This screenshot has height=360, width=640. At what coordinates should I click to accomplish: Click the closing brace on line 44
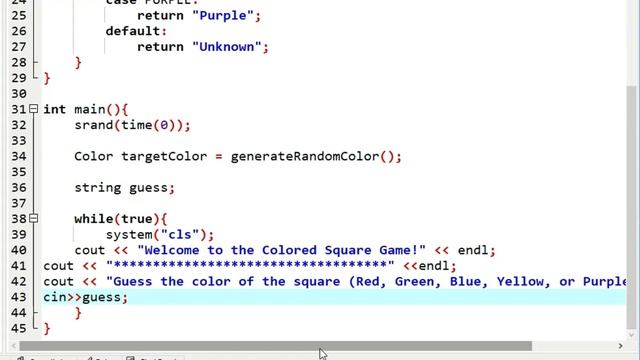78,313
